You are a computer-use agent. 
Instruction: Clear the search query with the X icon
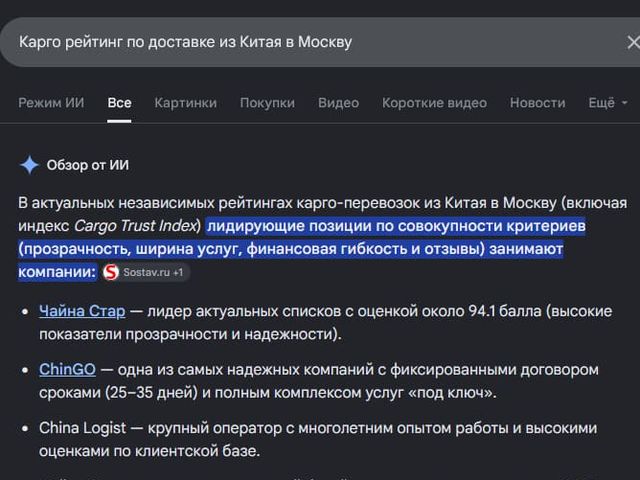click(633, 42)
